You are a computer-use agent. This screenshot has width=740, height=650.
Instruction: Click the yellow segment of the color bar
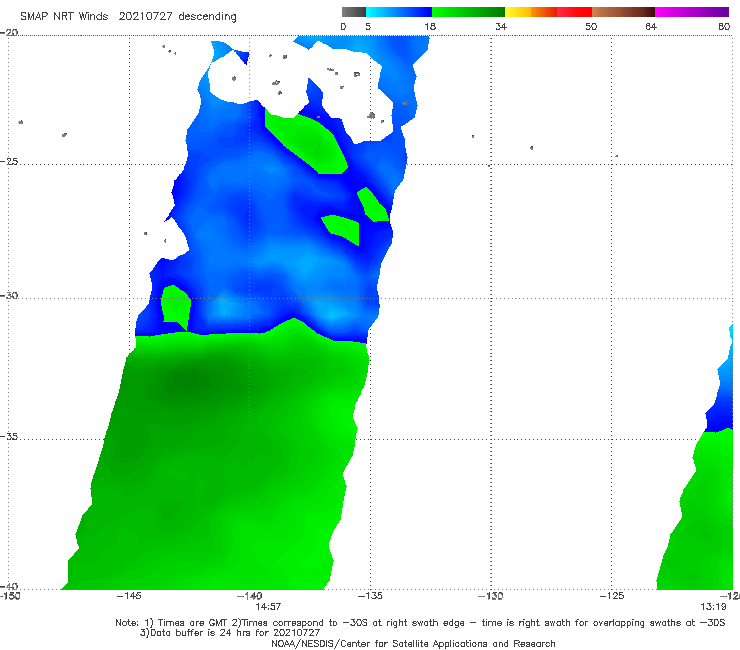click(x=518, y=12)
